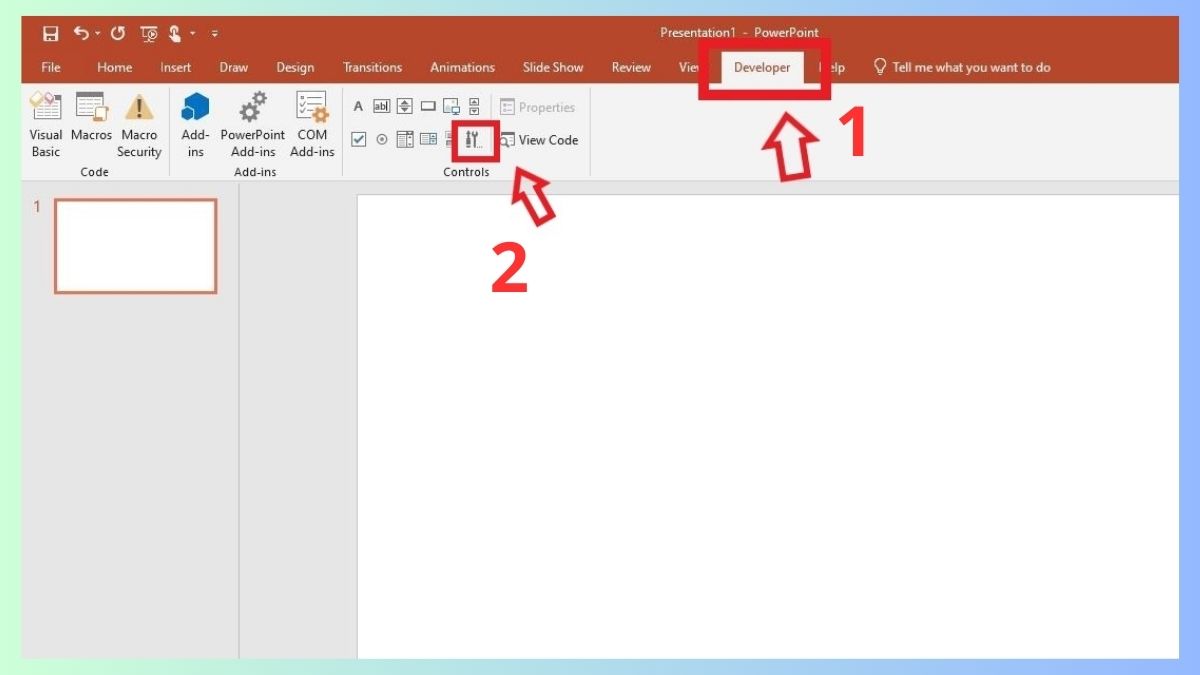Viewport: 1200px width, 675px height.
Task: Go to the Slide Show tab
Action: [x=553, y=67]
